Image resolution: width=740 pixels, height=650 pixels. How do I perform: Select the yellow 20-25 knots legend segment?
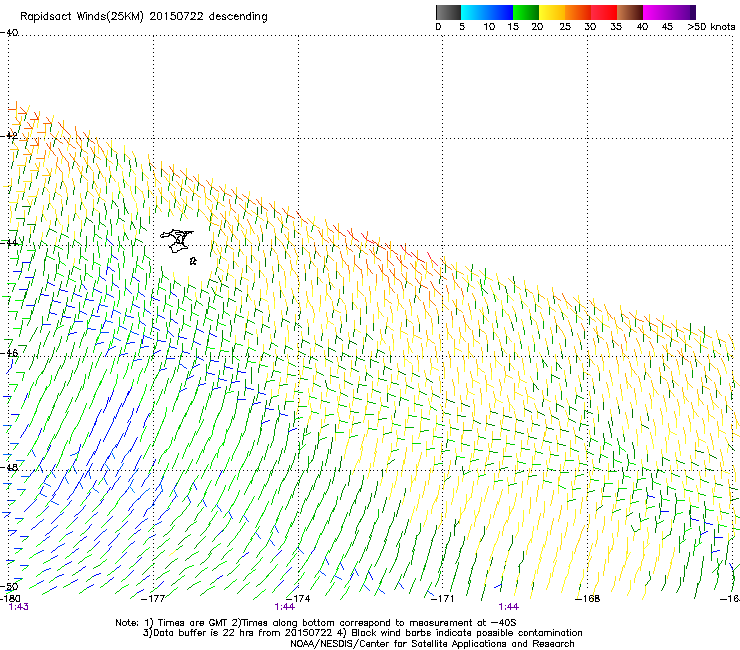click(552, 12)
